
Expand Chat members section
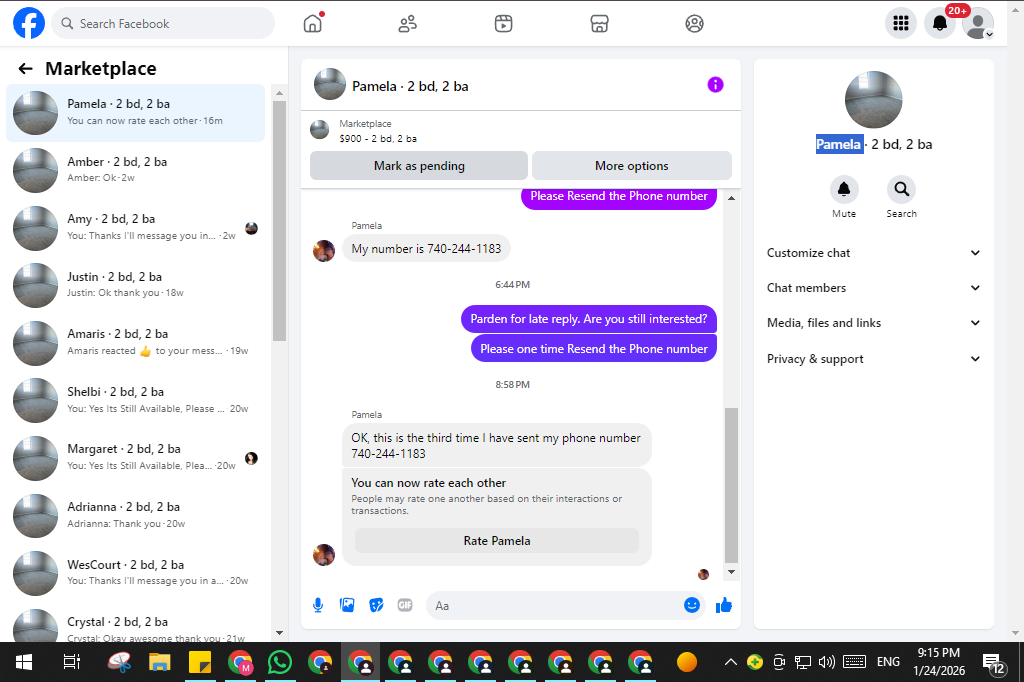click(873, 288)
